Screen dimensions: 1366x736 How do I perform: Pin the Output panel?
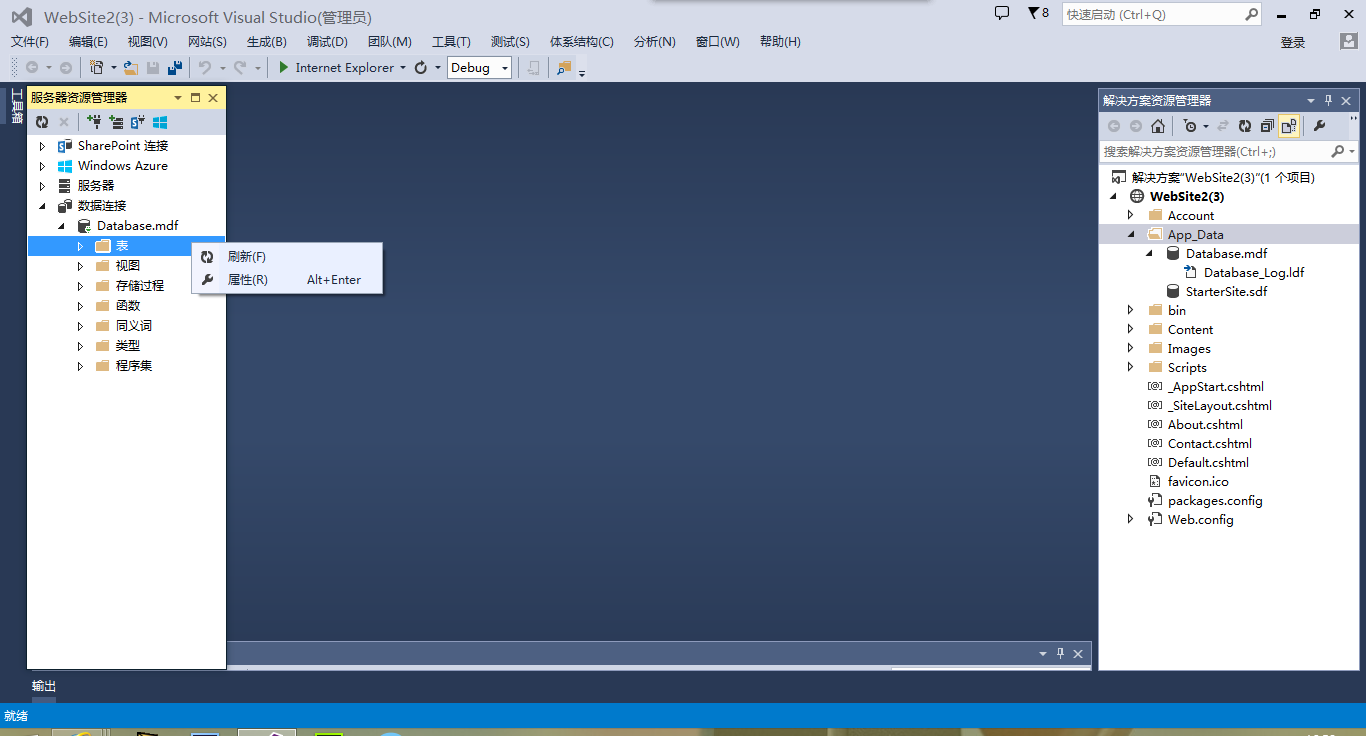(x=1061, y=653)
